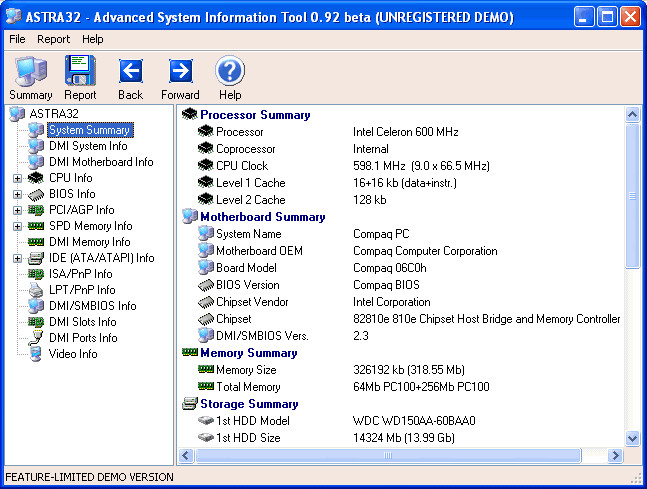Screen dimensions: 647x489
Task: Click the Report floppy disk icon
Action: (x=80, y=71)
